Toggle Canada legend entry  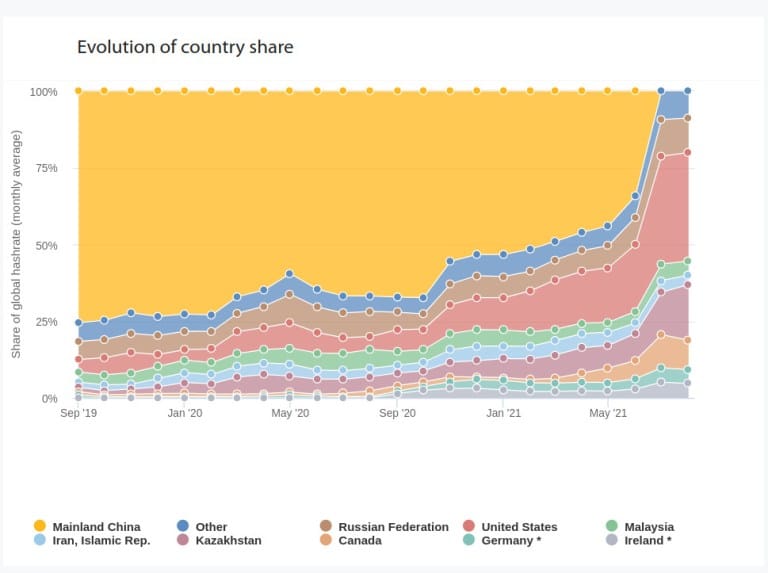point(350,540)
